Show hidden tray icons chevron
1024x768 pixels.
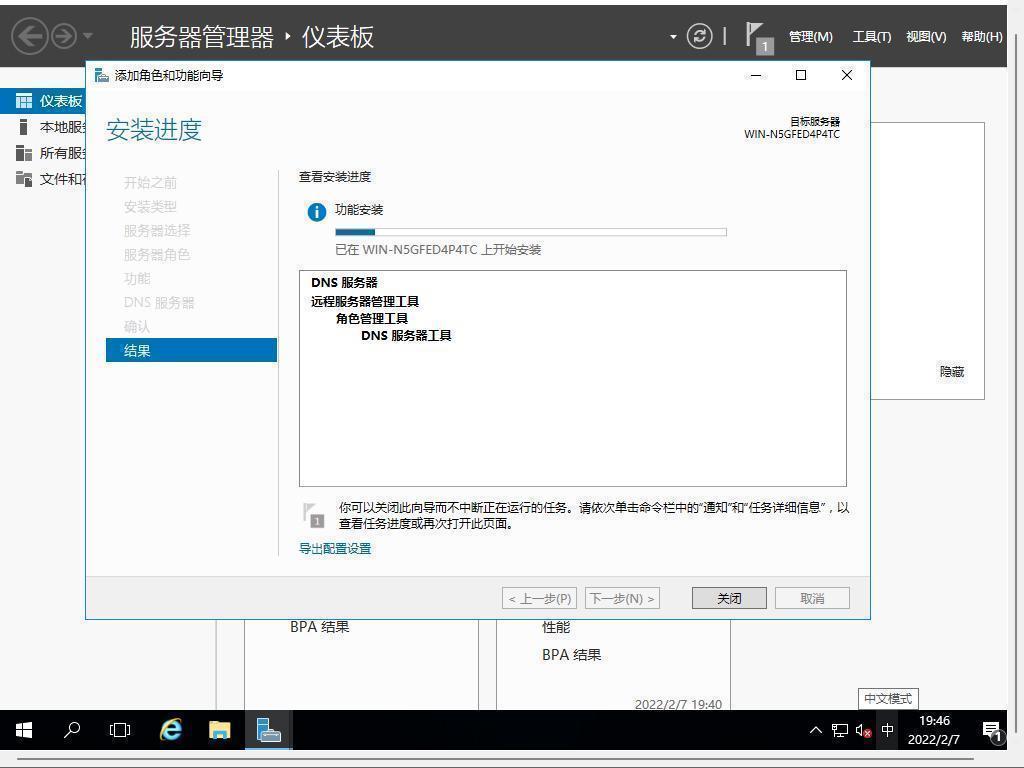click(816, 730)
